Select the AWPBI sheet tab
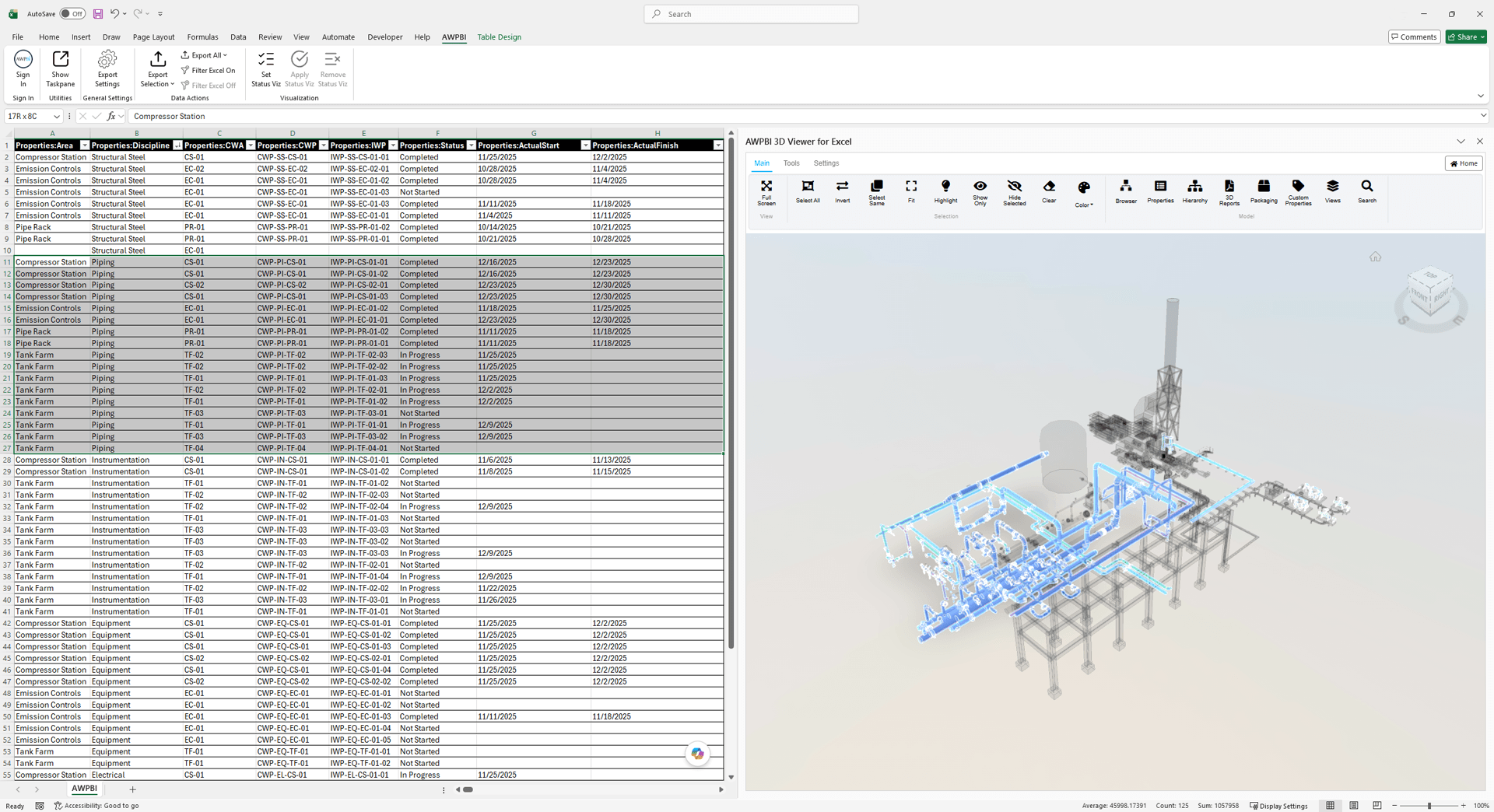 click(84, 789)
